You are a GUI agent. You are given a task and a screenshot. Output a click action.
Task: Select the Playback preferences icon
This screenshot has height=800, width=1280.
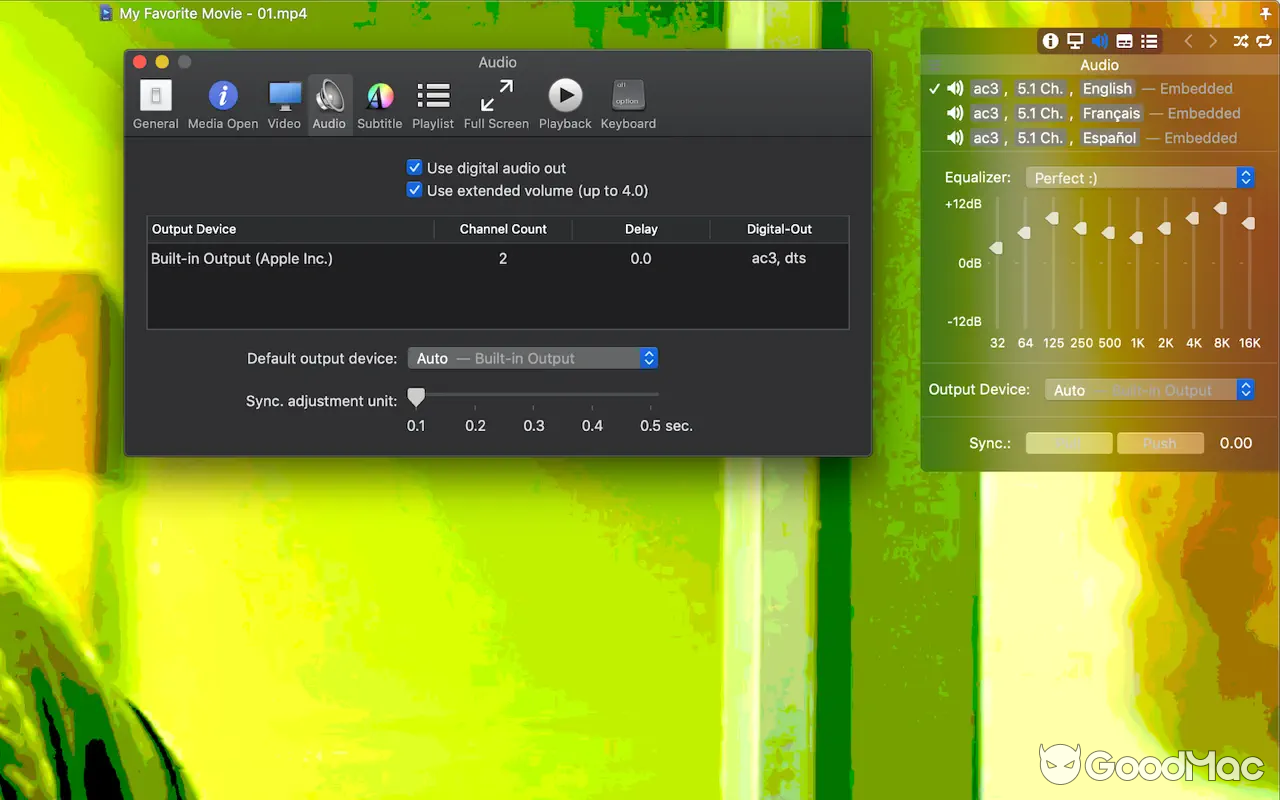coord(564,100)
